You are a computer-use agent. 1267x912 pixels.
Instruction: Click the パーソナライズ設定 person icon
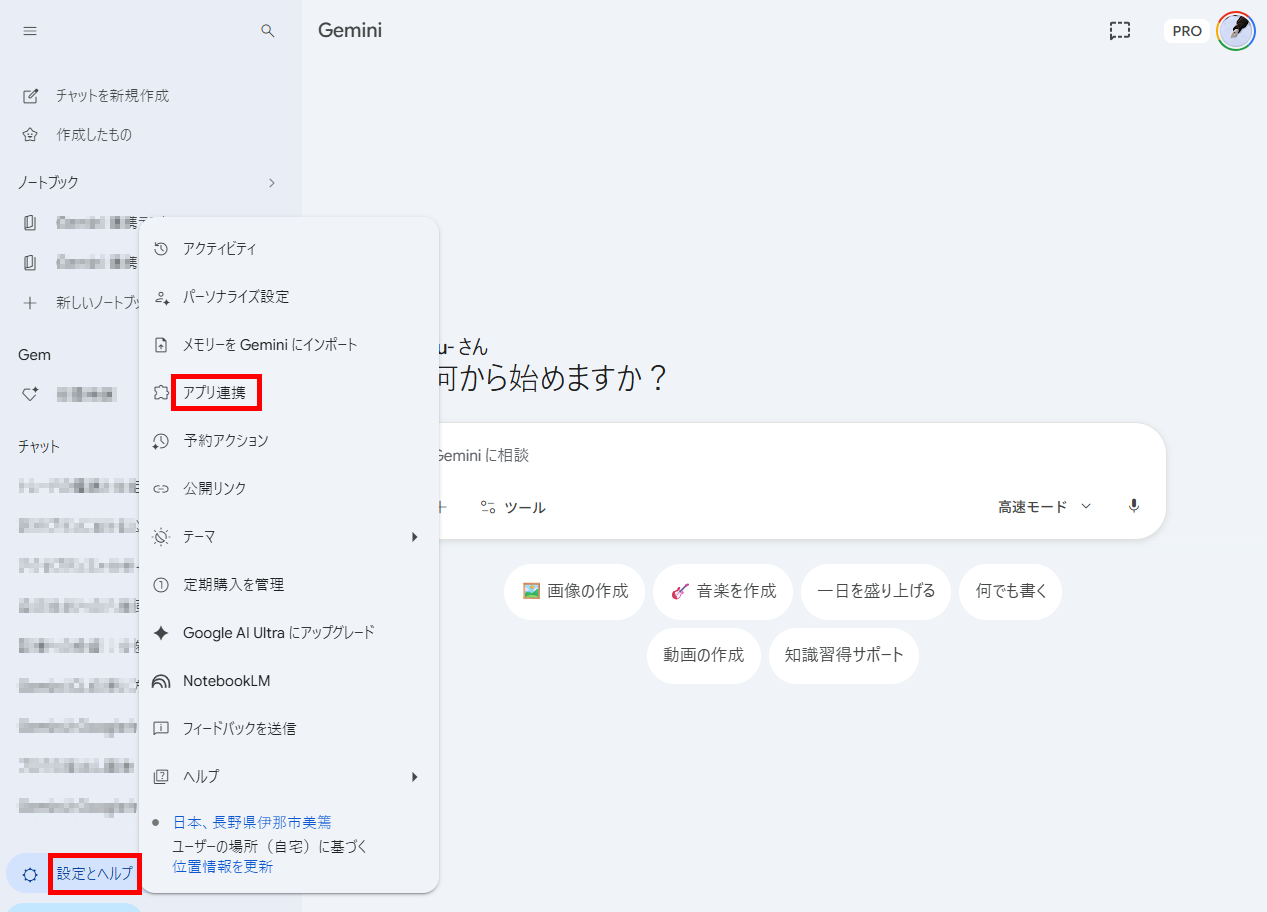click(161, 297)
